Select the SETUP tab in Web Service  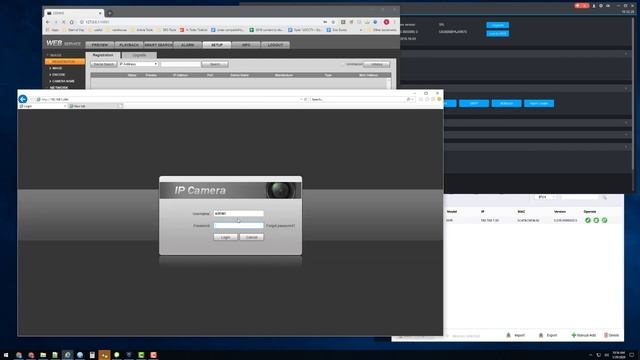[x=217, y=45]
